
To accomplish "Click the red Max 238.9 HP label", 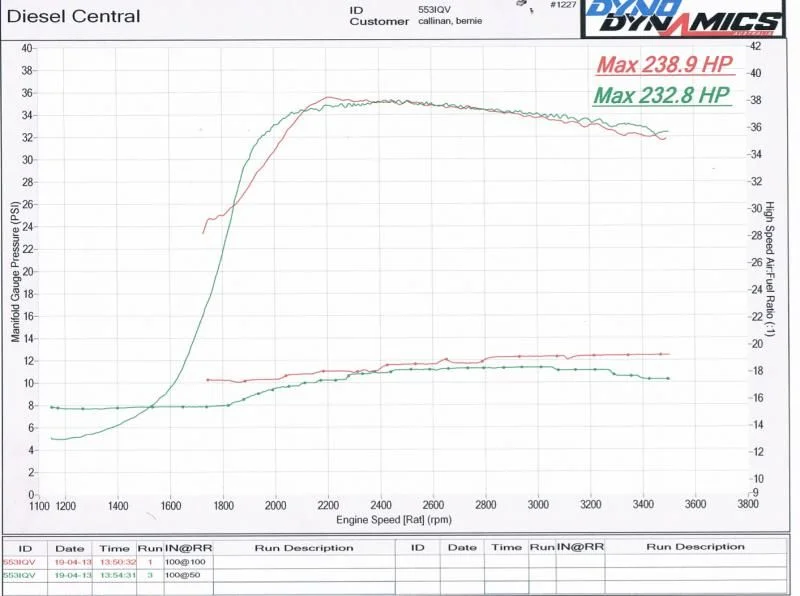I will click(x=665, y=66).
